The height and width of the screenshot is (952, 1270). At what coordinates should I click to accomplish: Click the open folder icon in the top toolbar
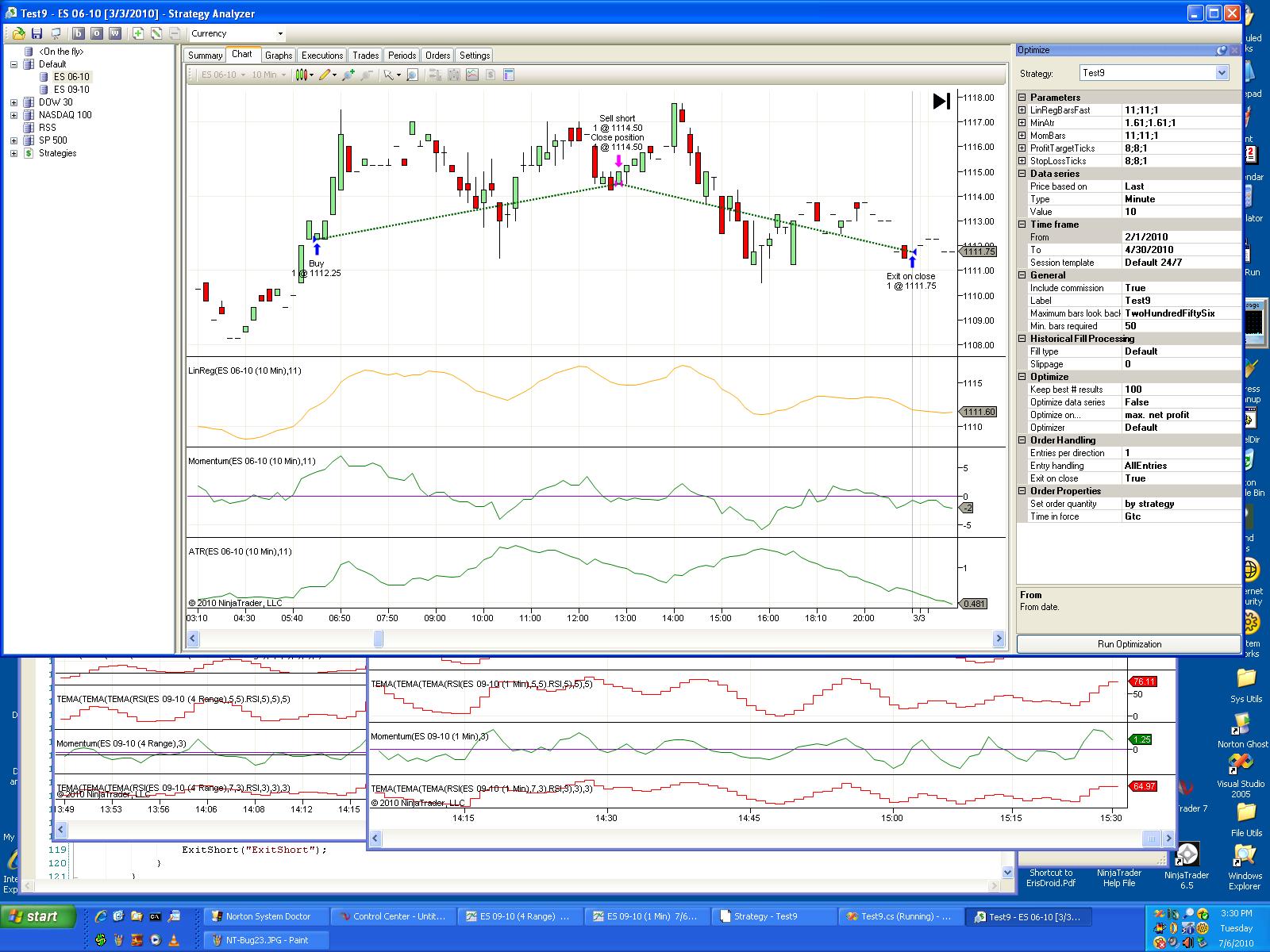point(17,33)
